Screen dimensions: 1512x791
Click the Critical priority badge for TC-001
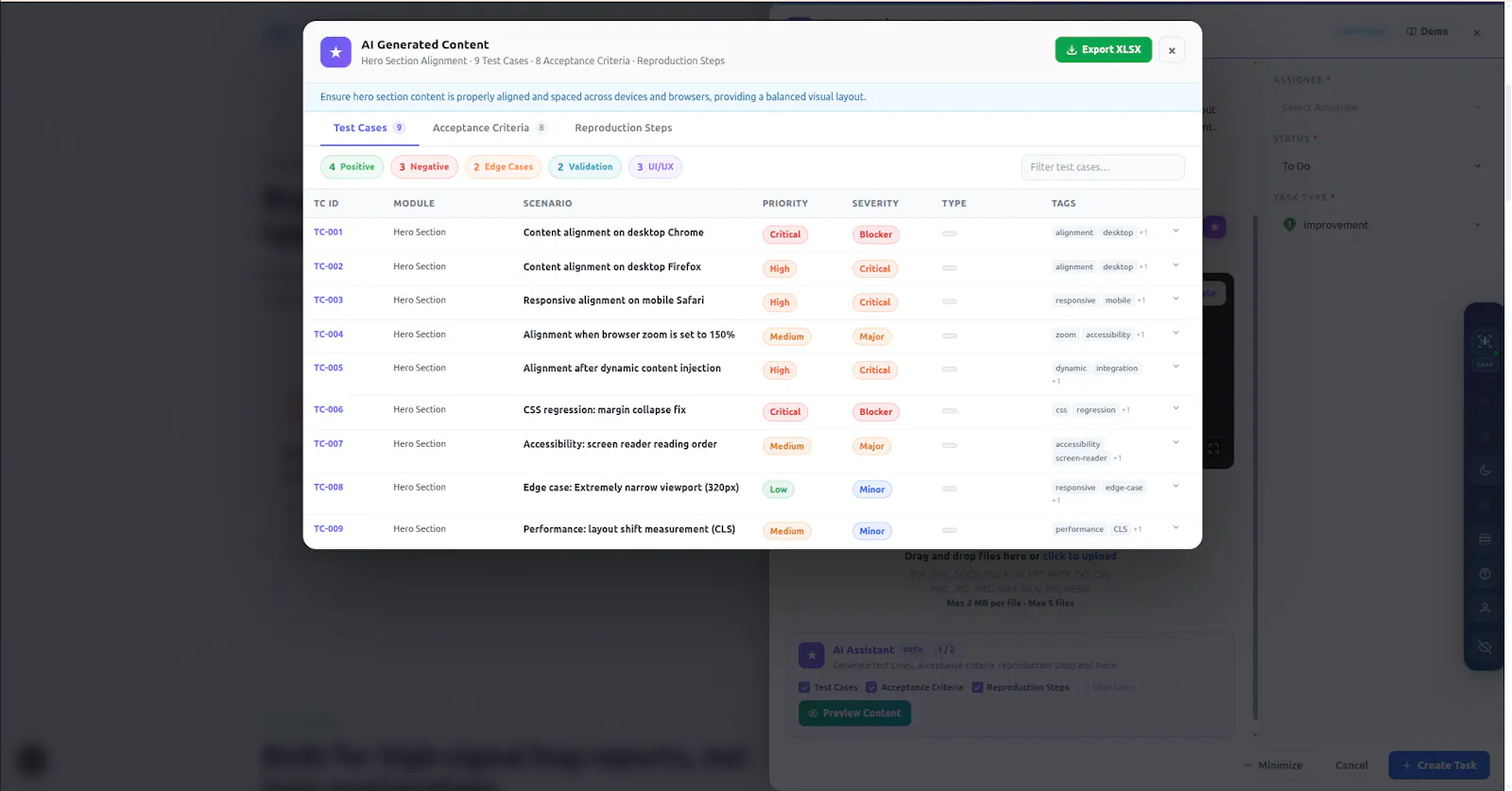785,234
